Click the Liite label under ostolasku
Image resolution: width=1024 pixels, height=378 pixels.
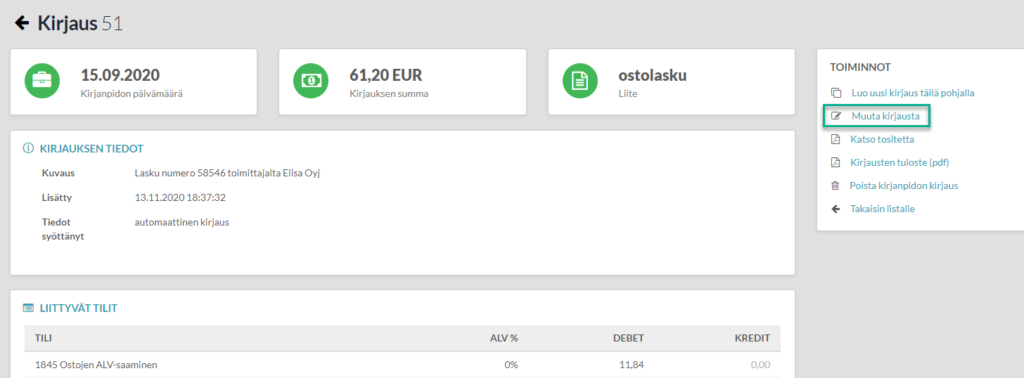[628, 93]
